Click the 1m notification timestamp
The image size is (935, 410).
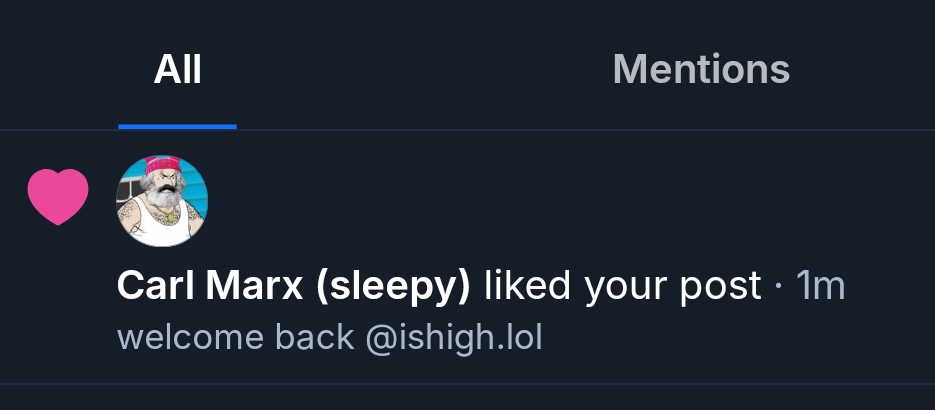coord(821,285)
